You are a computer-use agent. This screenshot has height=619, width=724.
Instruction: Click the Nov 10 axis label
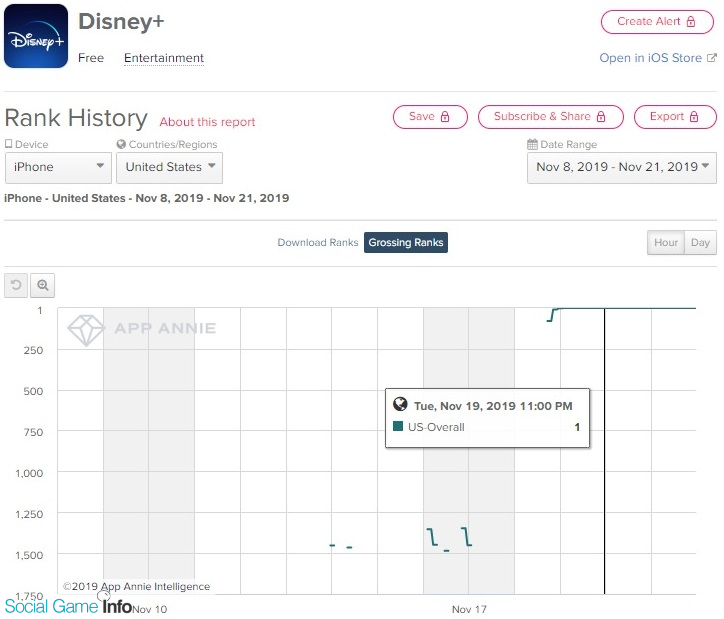click(150, 609)
